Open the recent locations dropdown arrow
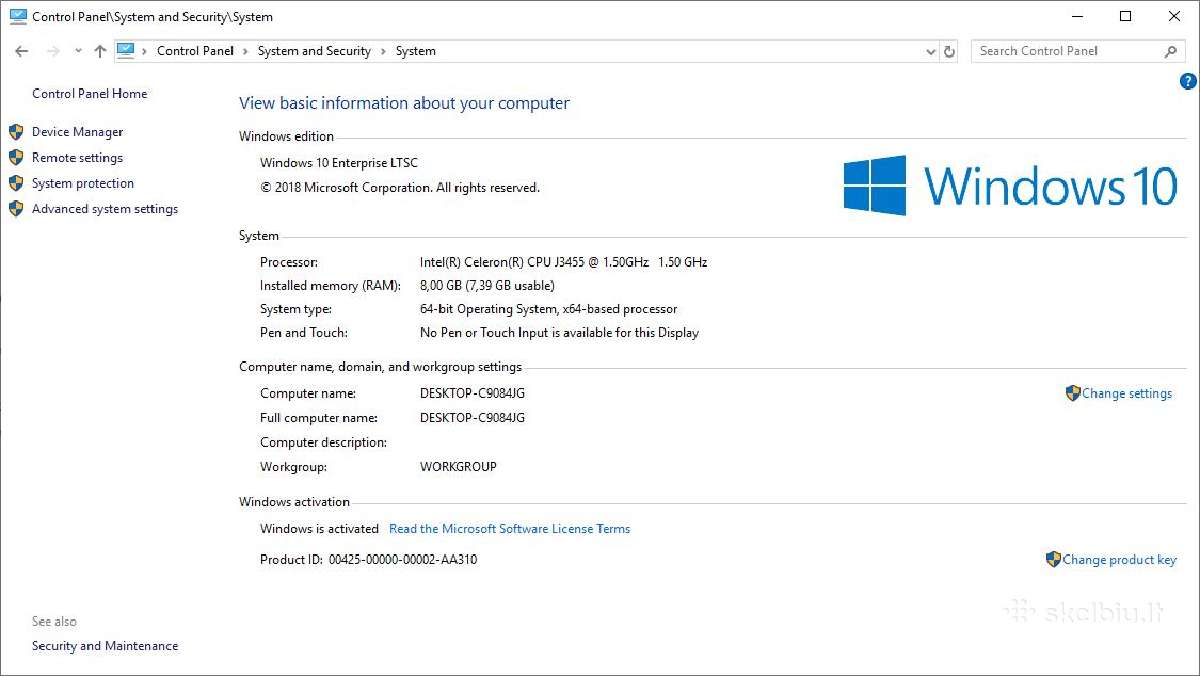The width and height of the screenshot is (1200, 676). coord(78,51)
